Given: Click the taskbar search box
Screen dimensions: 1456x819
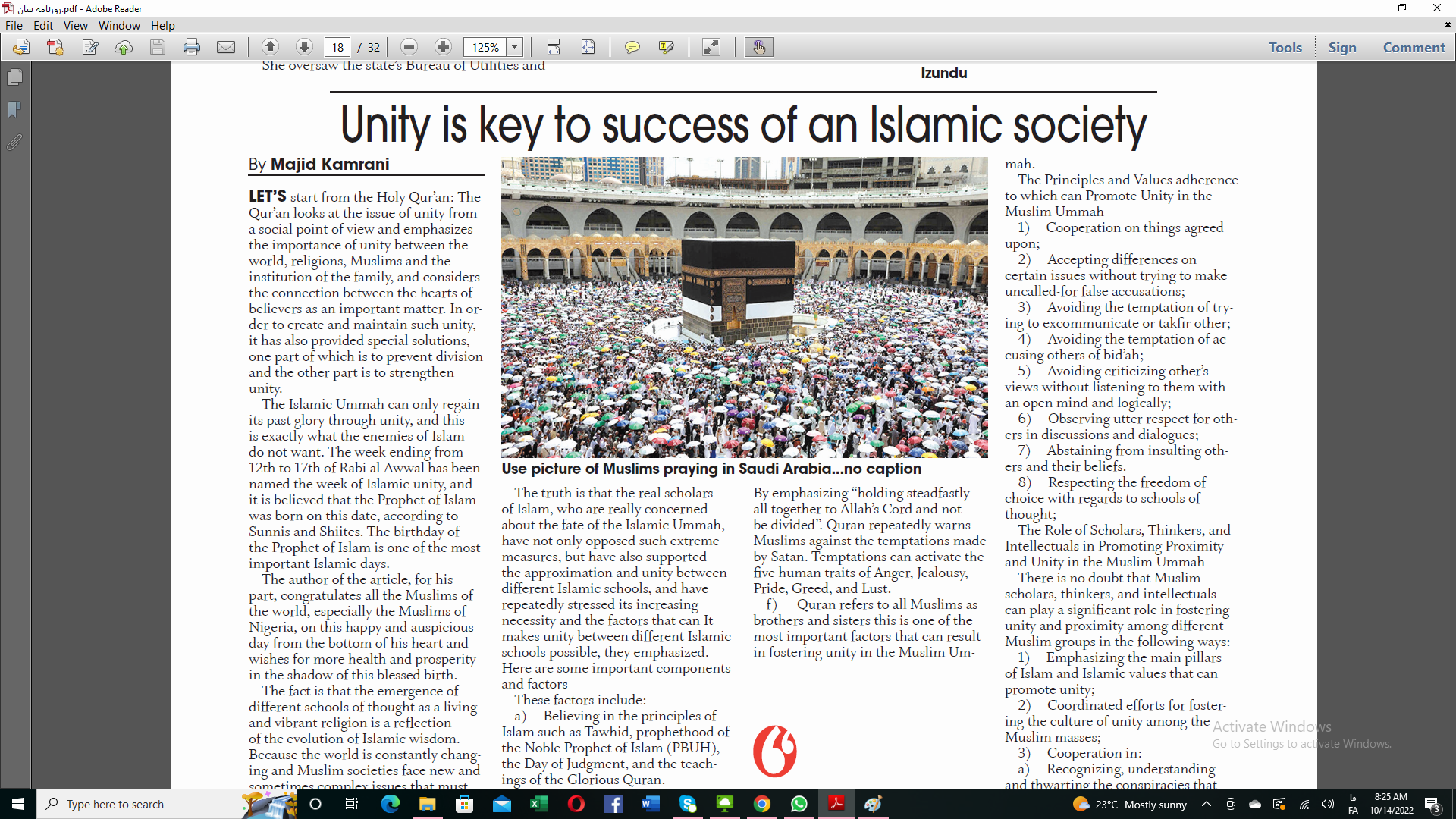Looking at the screenshot, I should pos(167,804).
